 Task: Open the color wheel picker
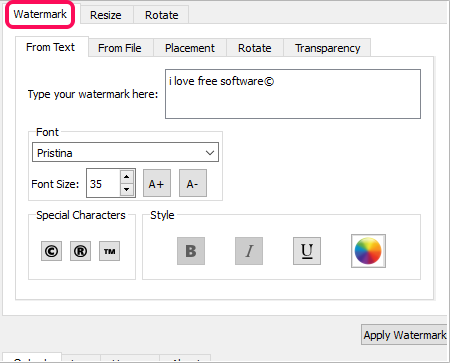click(368, 251)
